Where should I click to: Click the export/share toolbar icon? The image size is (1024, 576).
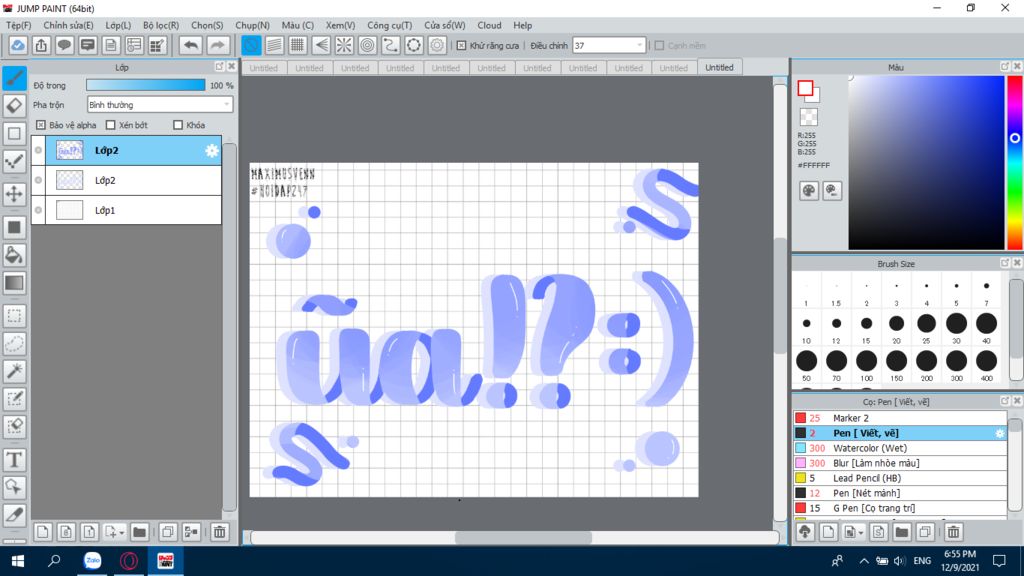[41, 45]
